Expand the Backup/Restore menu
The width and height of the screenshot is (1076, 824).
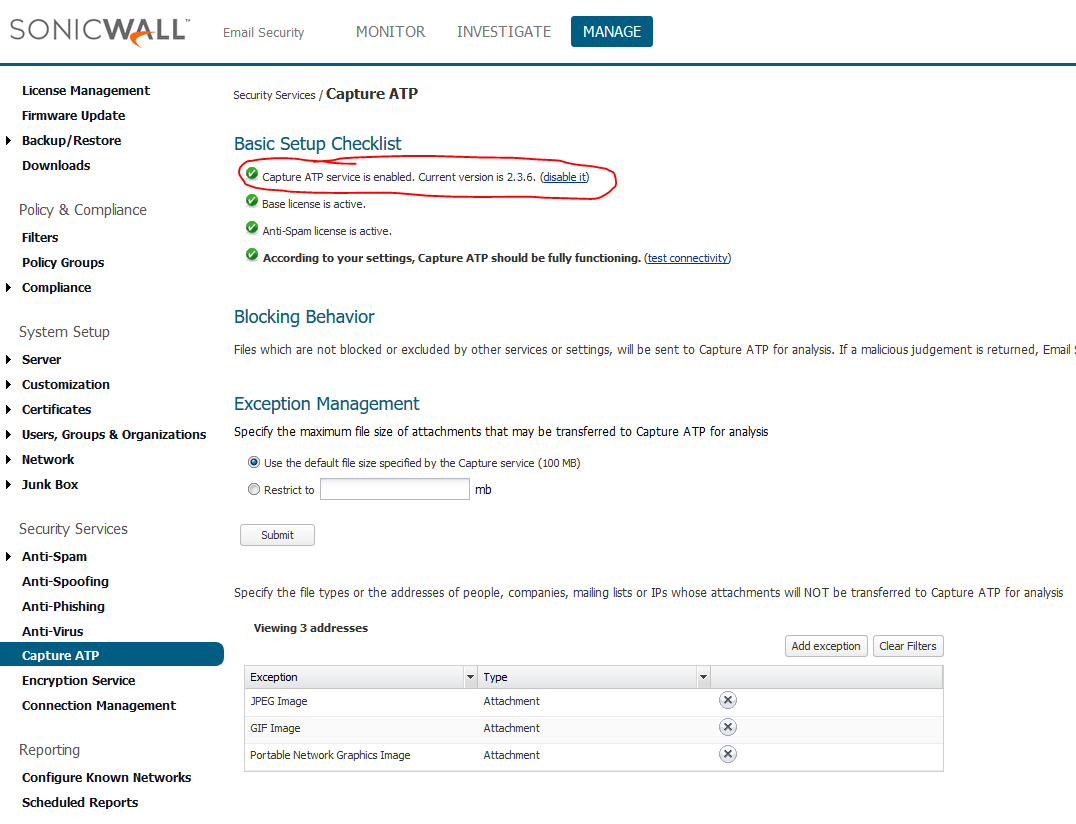(8, 141)
